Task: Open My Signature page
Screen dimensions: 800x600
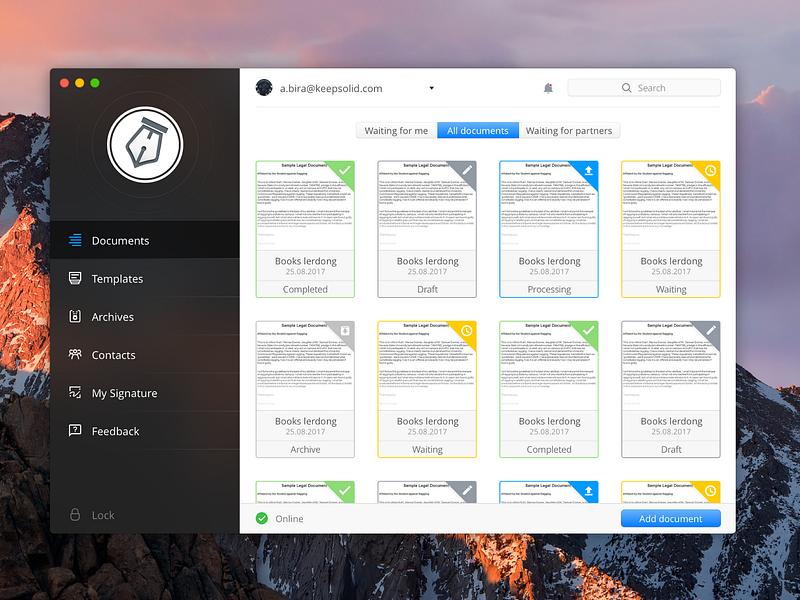Action: 145,393
